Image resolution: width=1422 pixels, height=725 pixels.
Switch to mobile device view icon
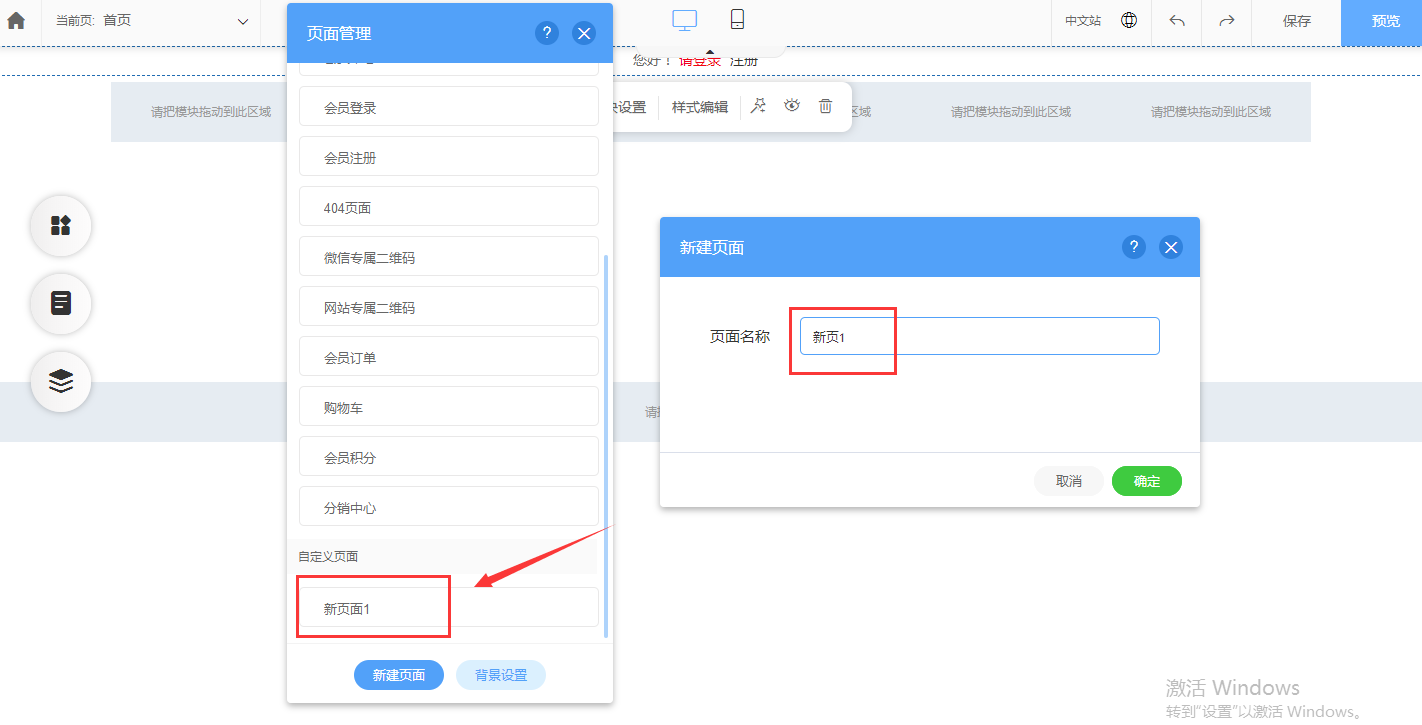tap(737, 20)
